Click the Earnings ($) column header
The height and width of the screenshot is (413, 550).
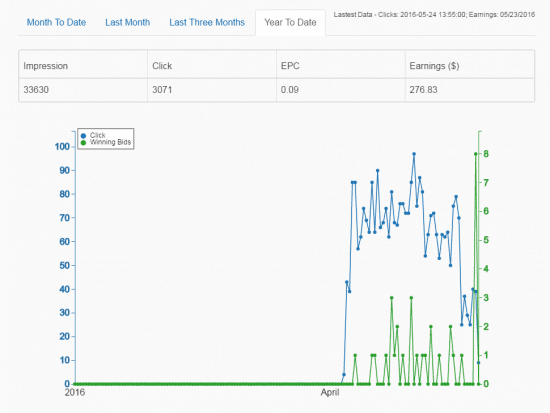point(470,66)
